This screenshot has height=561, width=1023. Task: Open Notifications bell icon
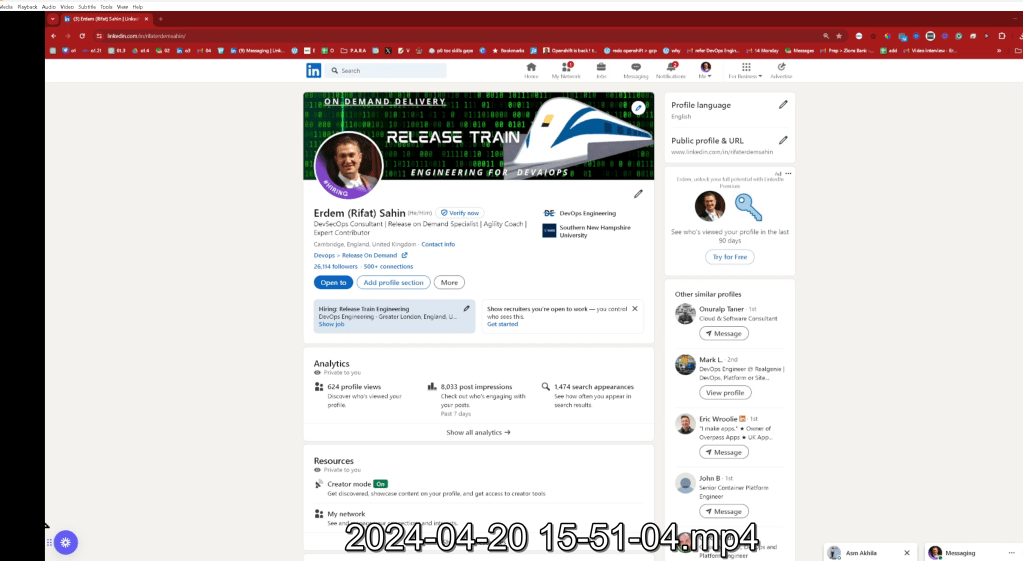(x=671, y=70)
